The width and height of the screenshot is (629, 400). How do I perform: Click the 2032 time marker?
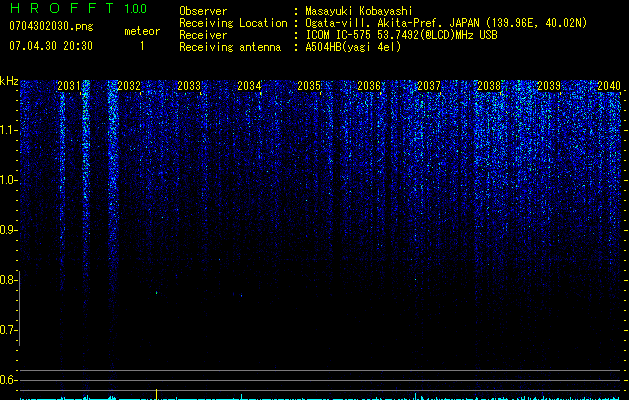[x=129, y=86]
